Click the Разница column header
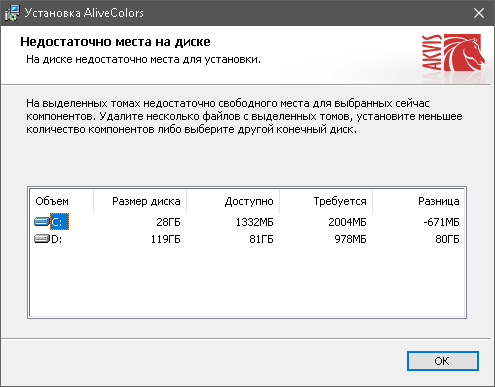 click(419, 201)
